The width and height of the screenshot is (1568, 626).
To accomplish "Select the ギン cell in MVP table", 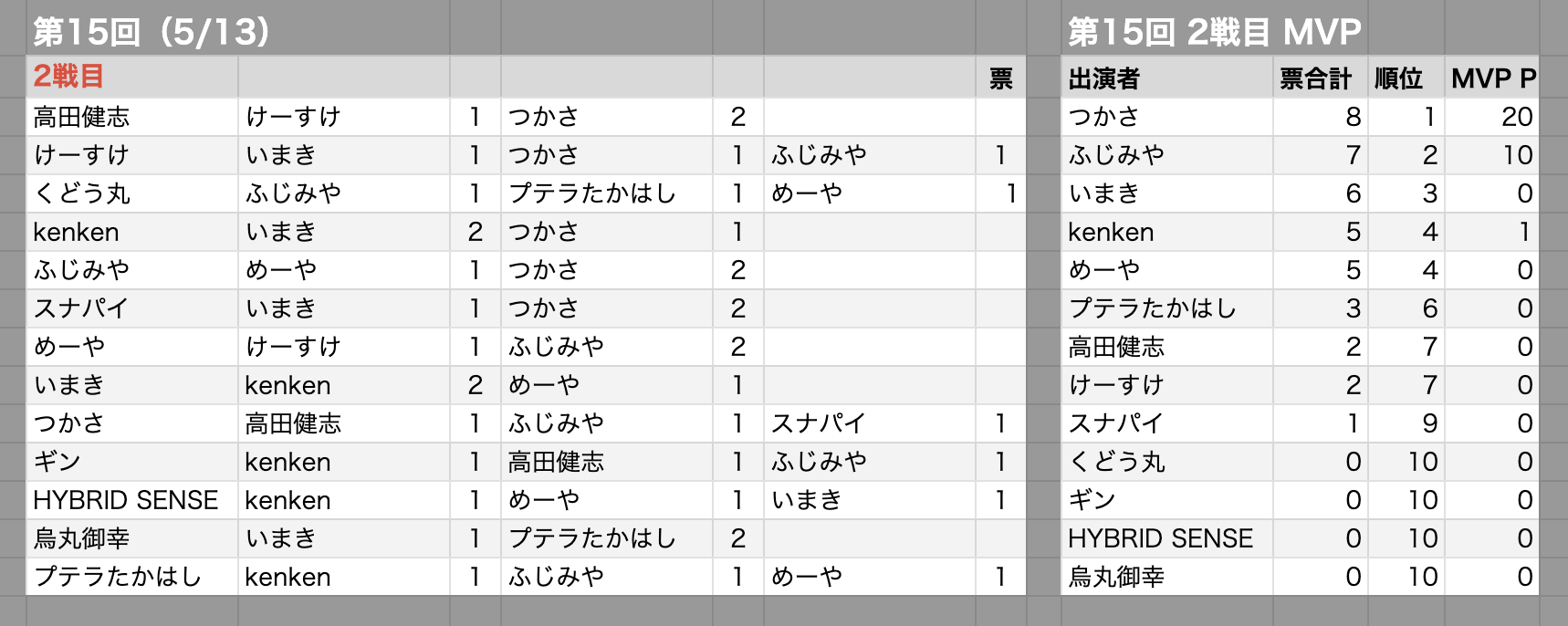I will (1092, 500).
